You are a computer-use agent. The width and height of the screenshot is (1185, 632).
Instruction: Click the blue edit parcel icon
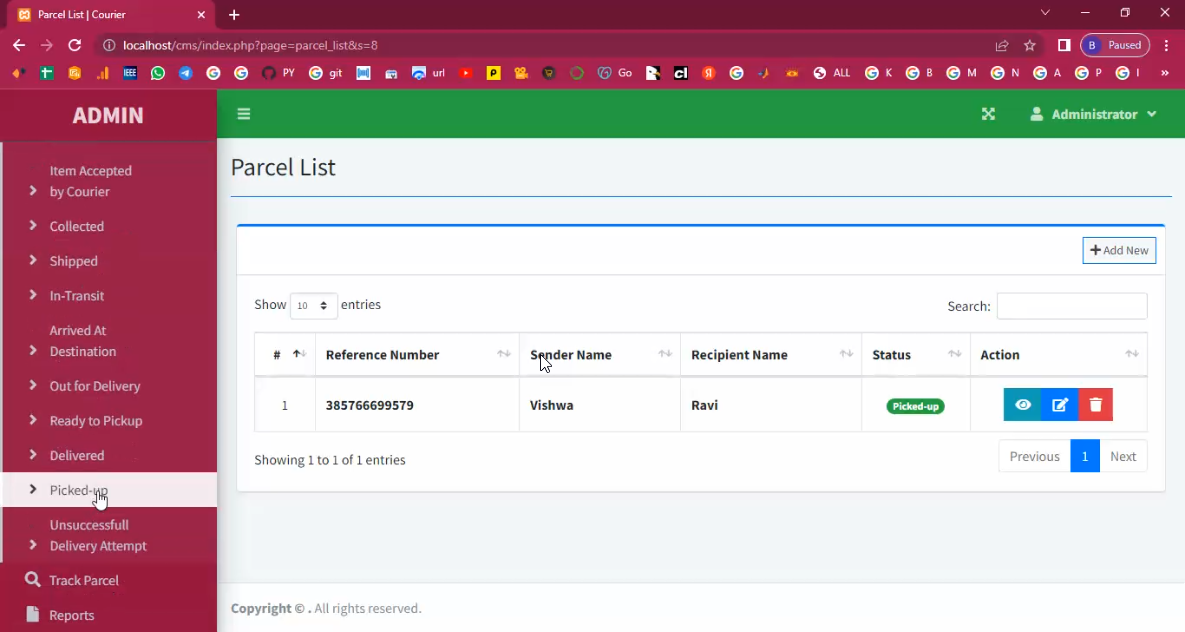point(1060,405)
